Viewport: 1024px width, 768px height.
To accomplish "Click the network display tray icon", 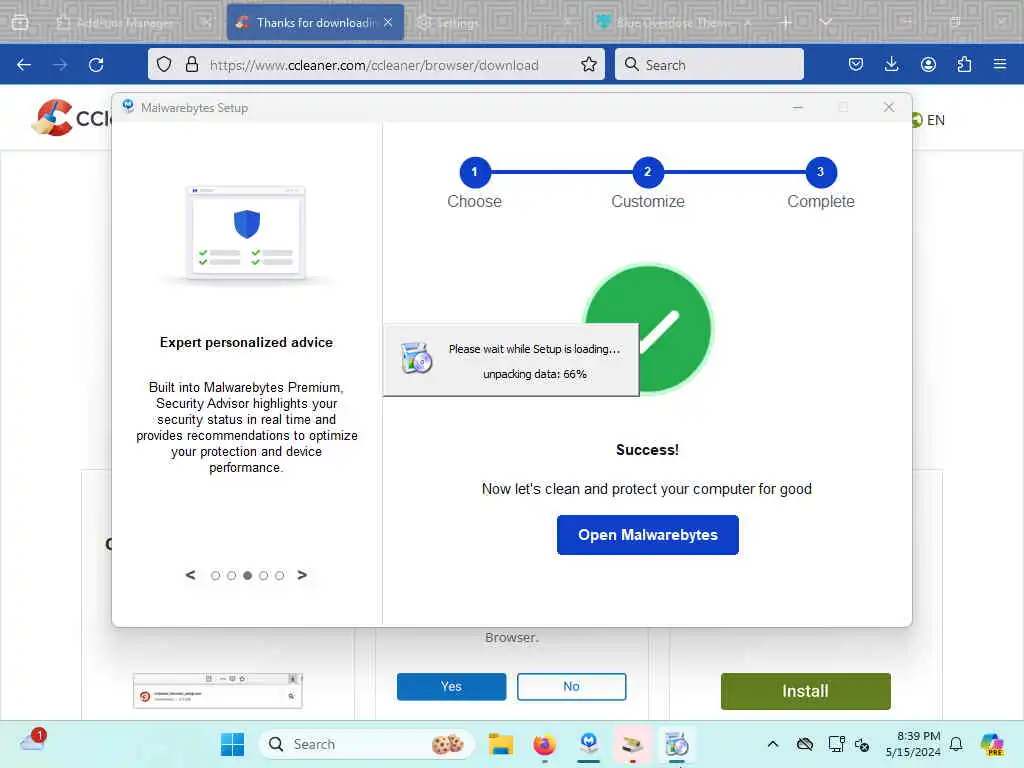I will (x=836, y=744).
